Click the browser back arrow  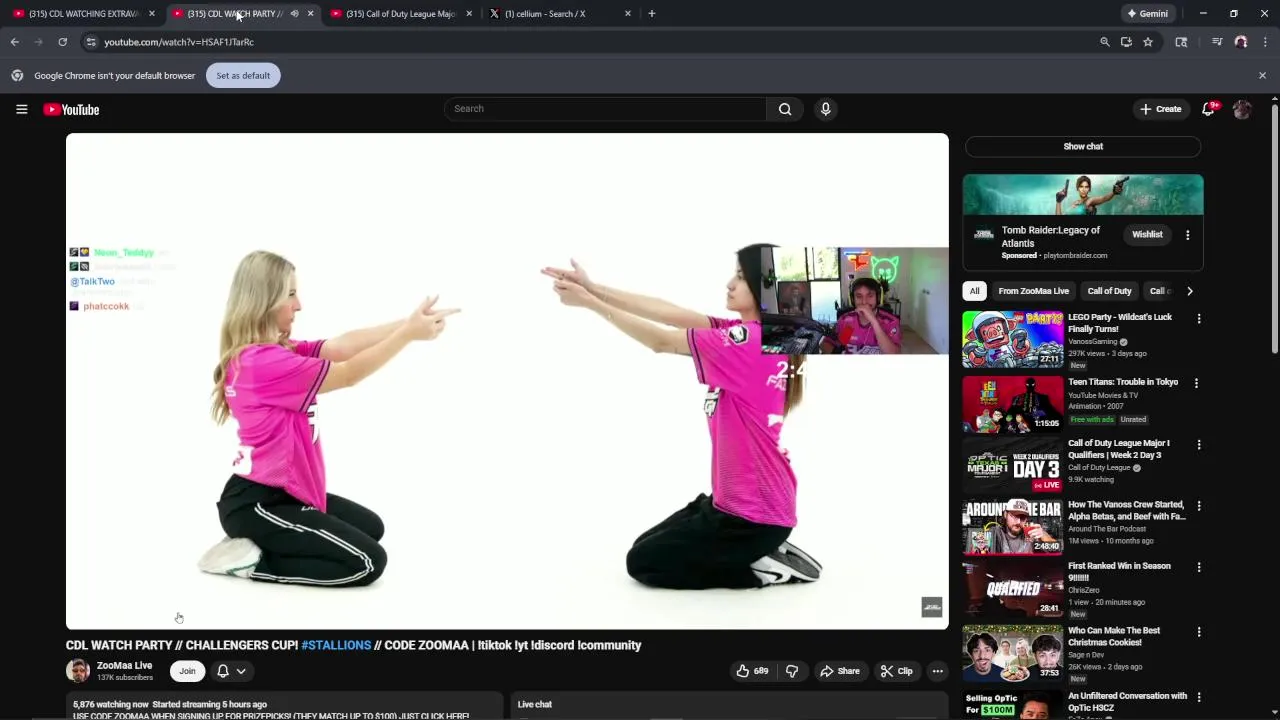[x=14, y=42]
